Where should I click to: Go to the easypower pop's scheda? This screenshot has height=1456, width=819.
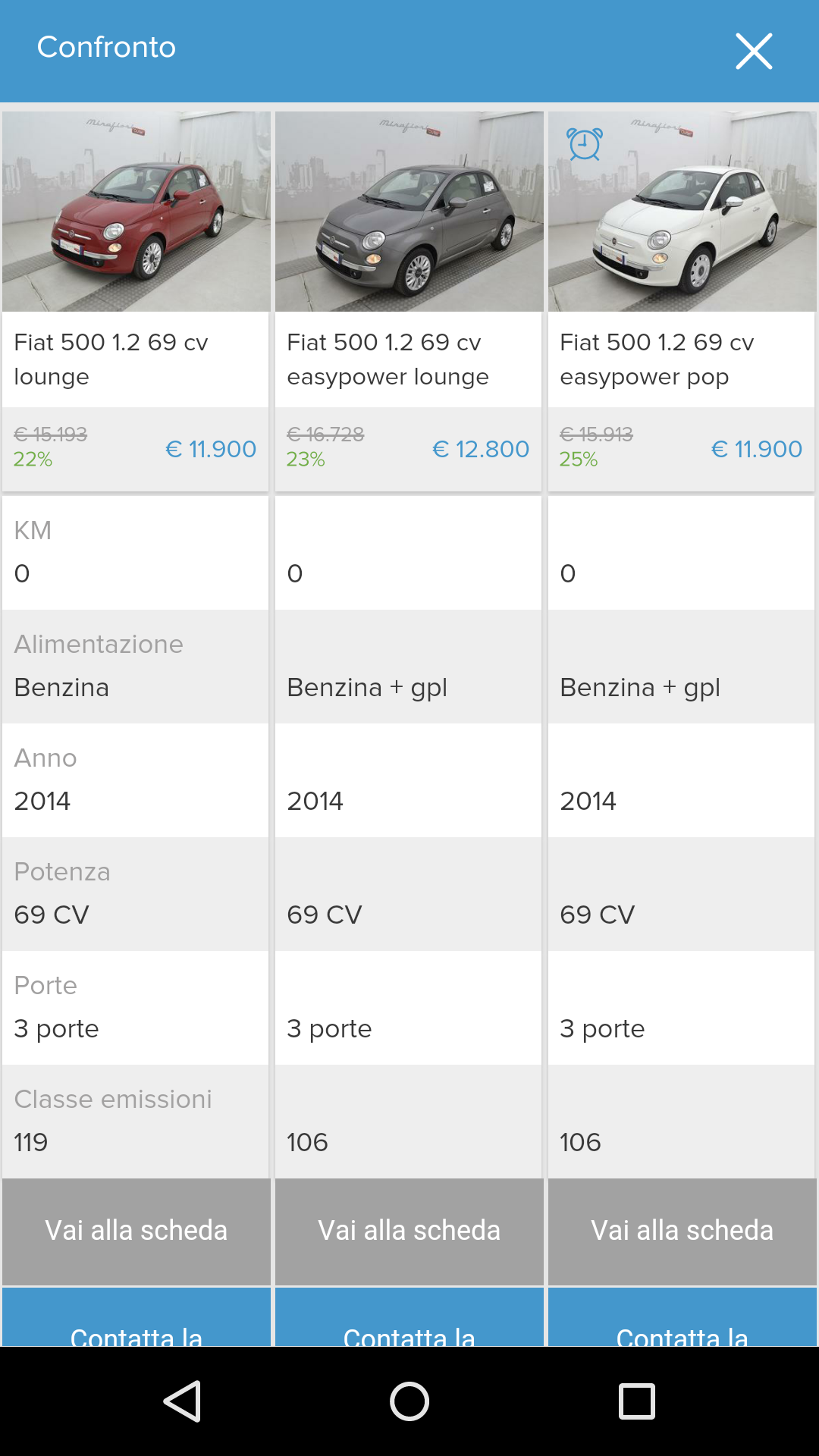(682, 1231)
